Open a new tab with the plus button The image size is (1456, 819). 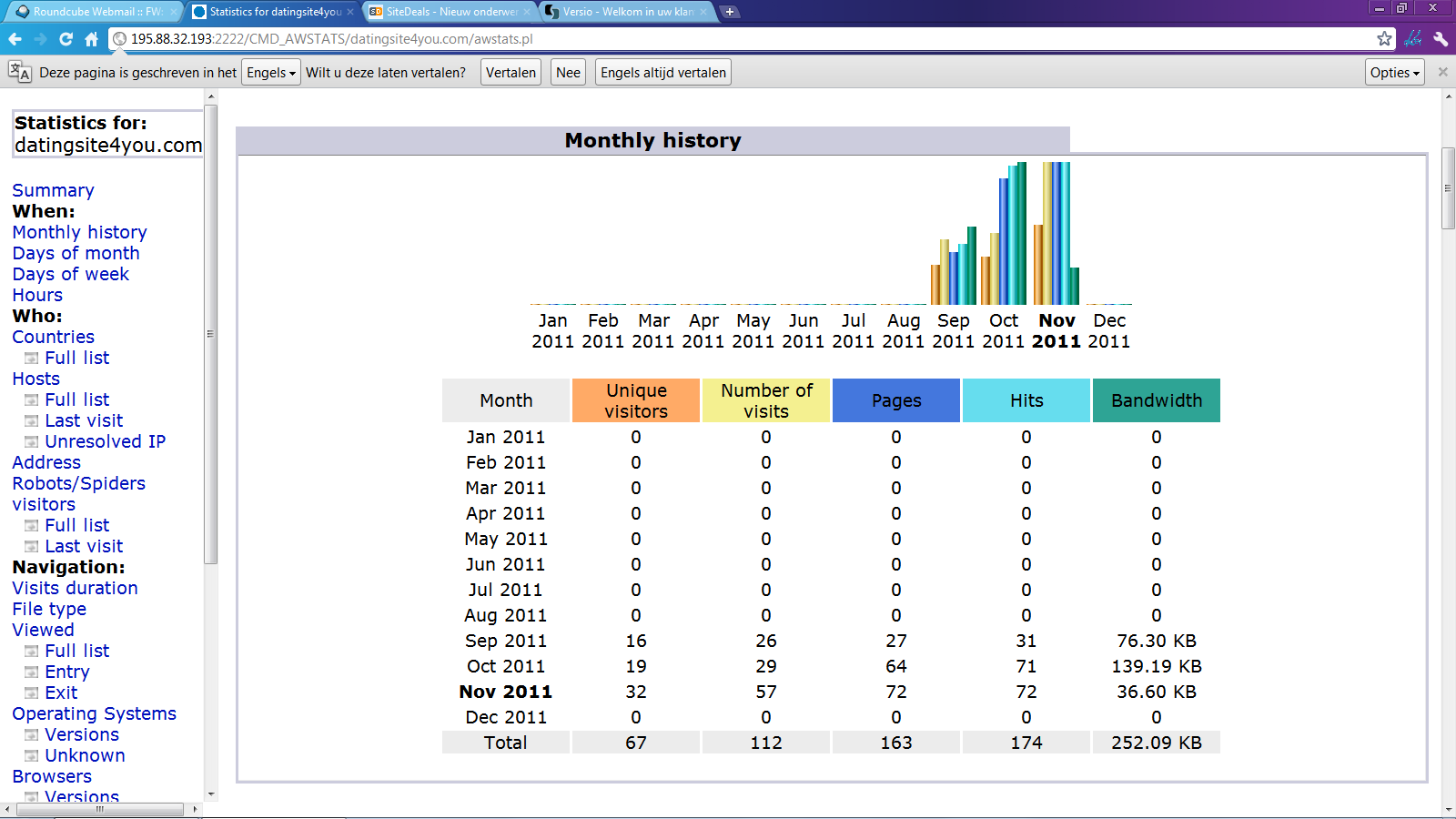coord(730,12)
